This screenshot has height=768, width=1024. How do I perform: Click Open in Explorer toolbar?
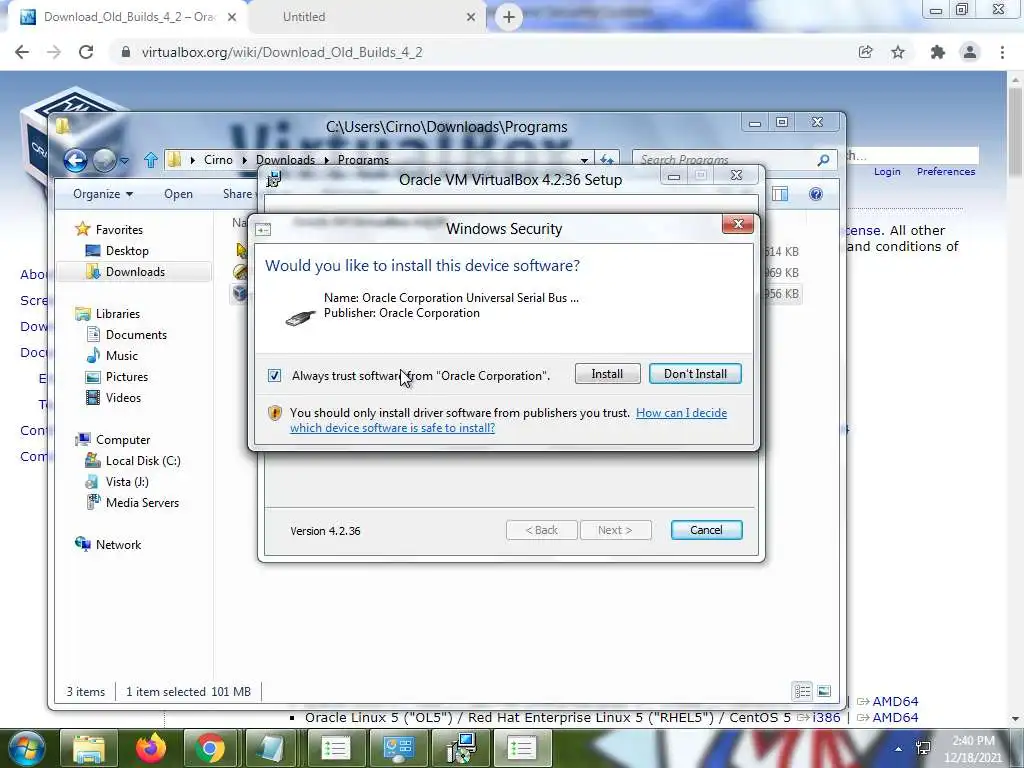tap(178, 194)
